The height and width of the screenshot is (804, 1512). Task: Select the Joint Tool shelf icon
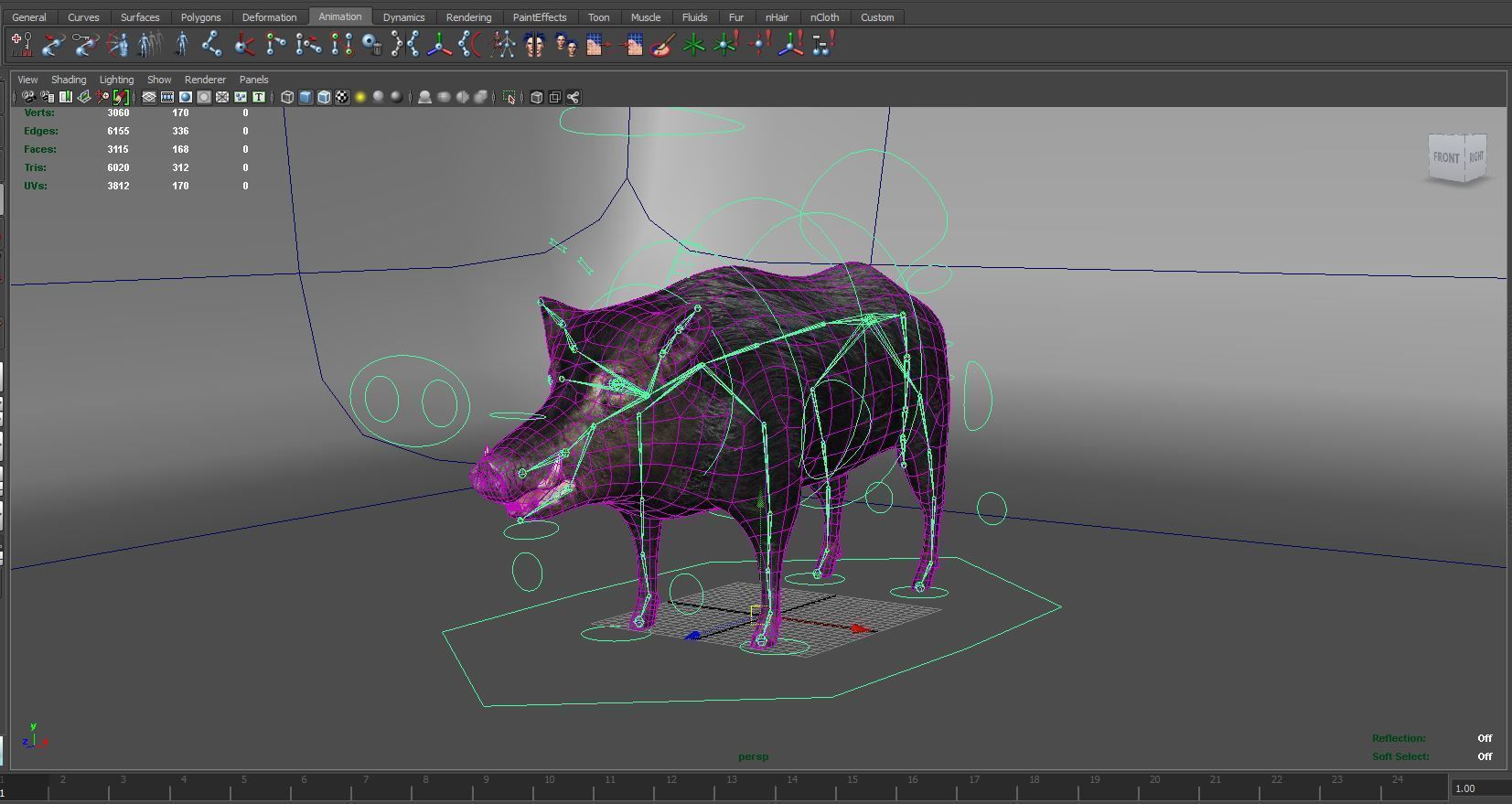coord(211,44)
